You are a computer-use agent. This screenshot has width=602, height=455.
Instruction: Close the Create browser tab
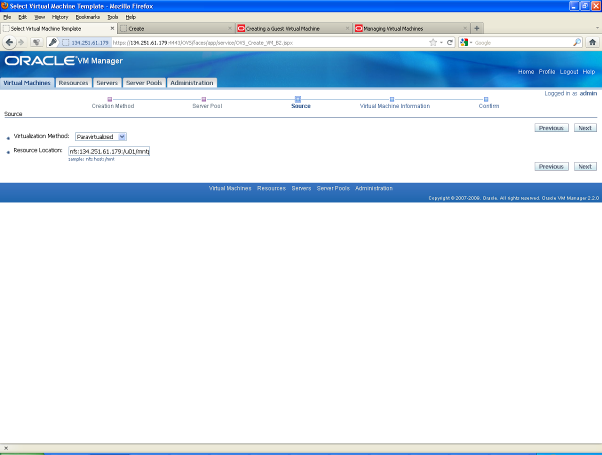[230, 28]
